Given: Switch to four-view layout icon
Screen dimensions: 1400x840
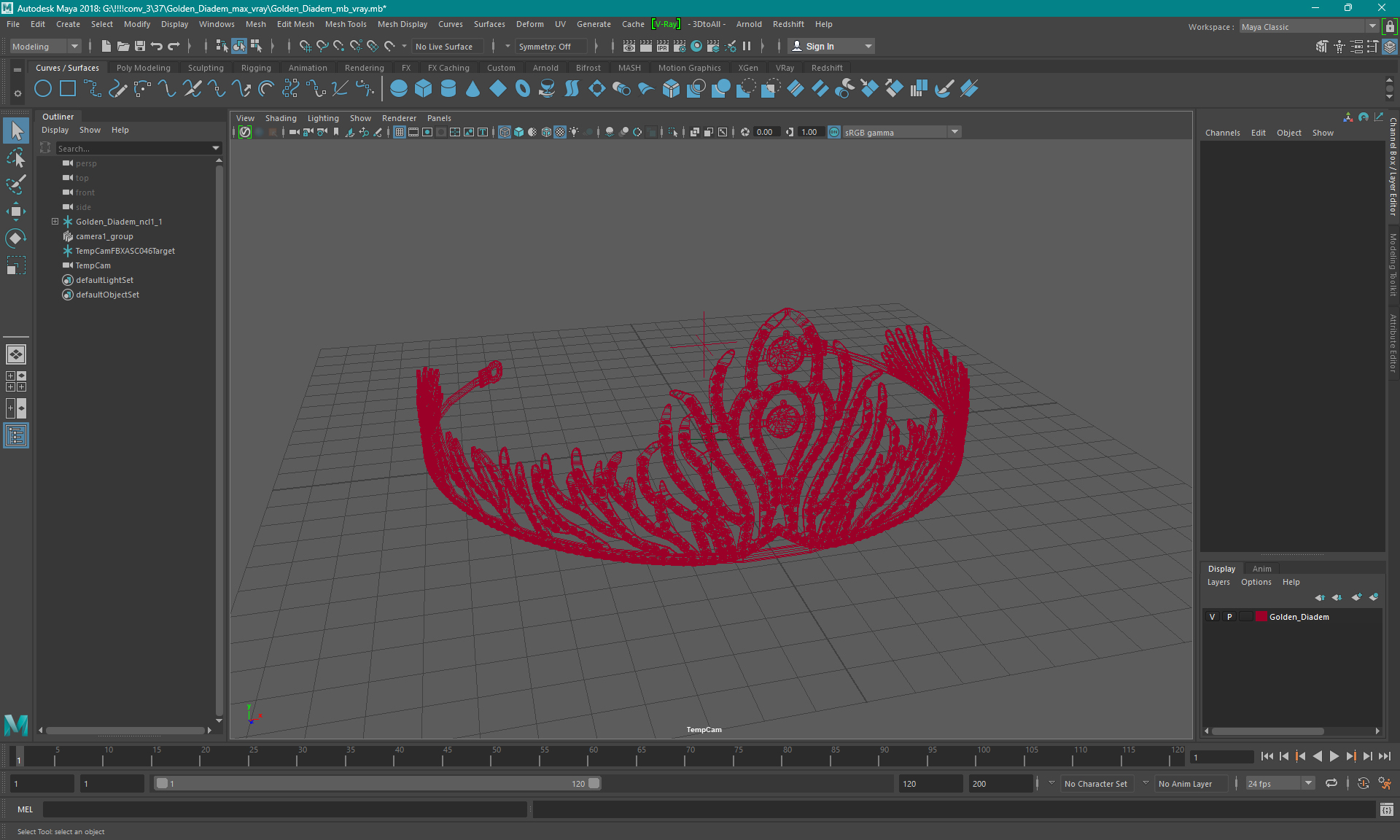Looking at the screenshot, I should tap(16, 381).
